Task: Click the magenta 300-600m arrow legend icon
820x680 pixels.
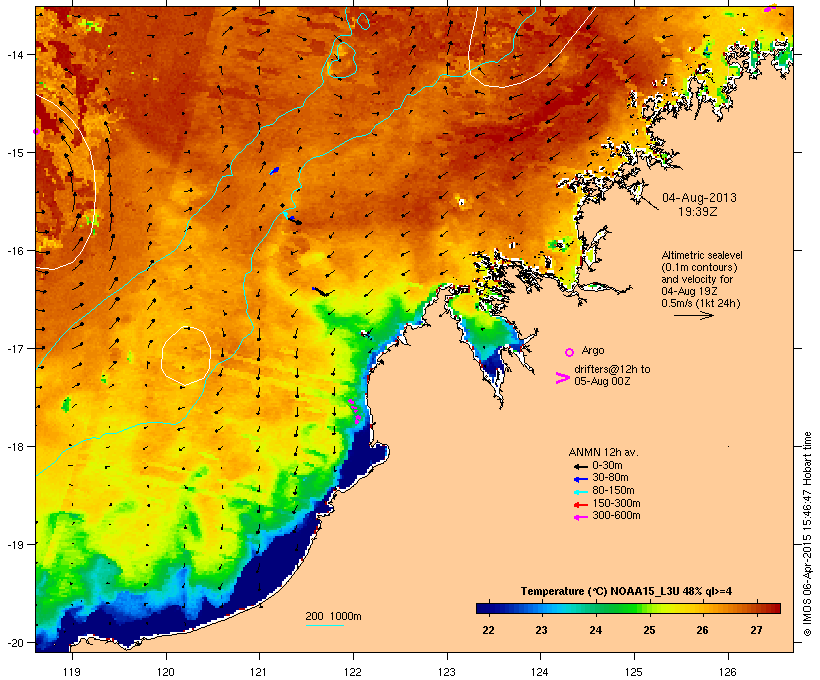Action: pos(580,517)
